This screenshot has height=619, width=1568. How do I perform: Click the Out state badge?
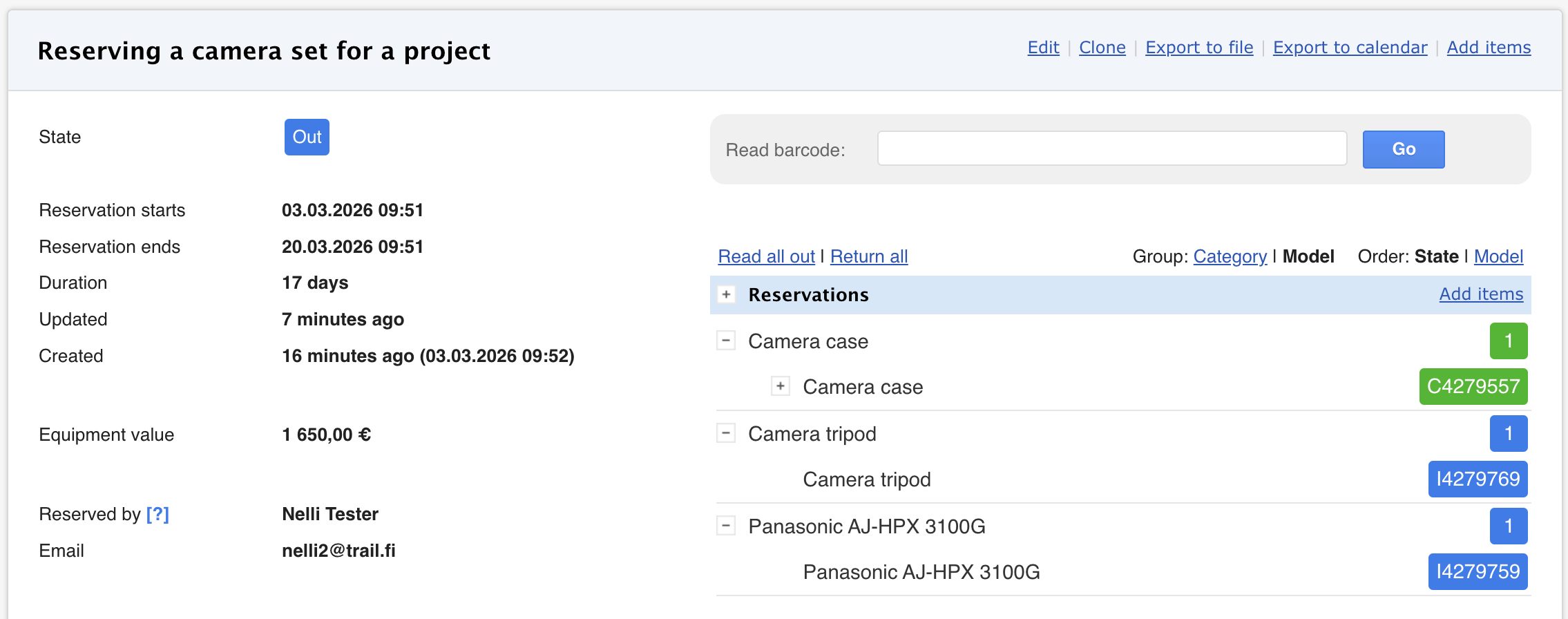307,137
